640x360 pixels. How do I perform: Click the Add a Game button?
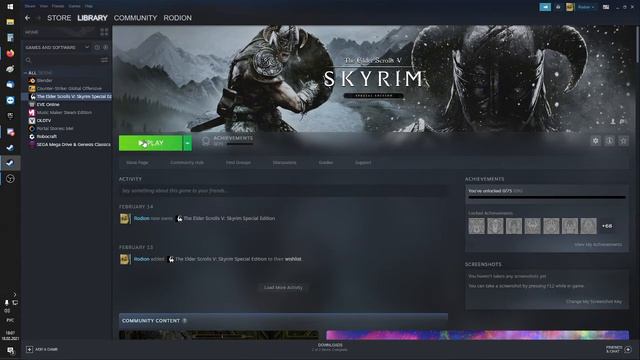42,349
